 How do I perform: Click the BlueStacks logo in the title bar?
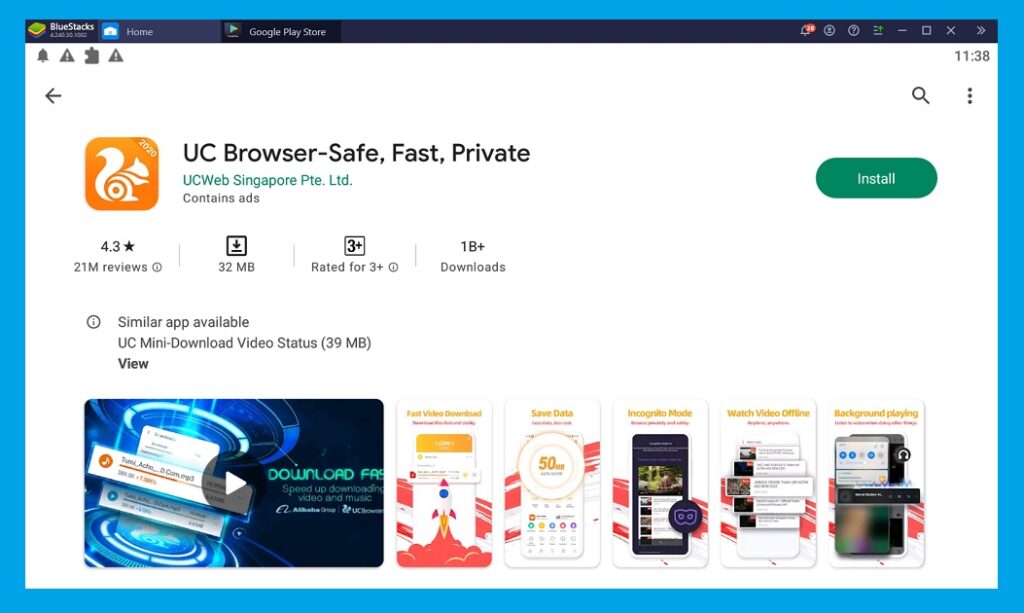[37, 30]
